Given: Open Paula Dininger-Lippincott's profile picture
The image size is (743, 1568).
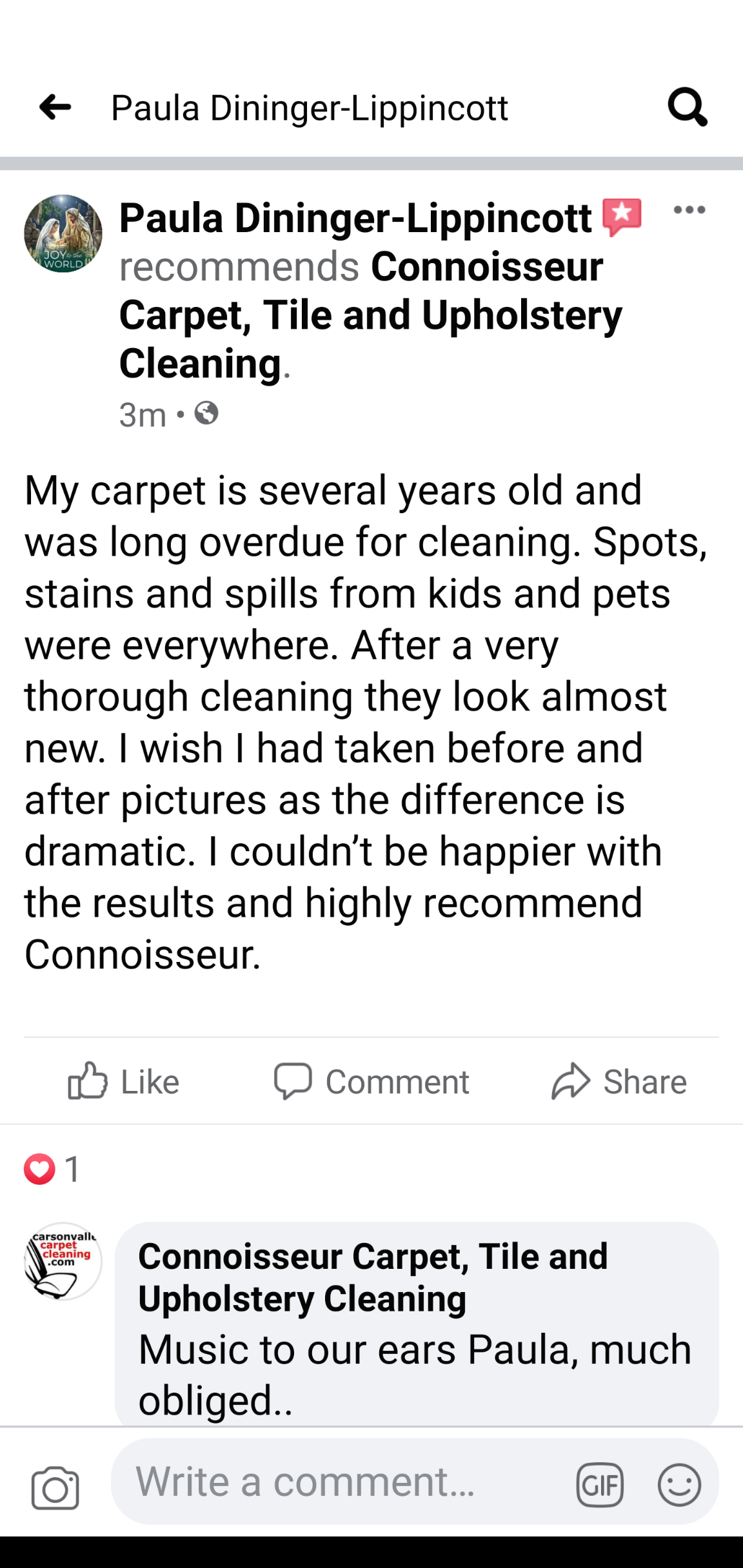Looking at the screenshot, I should point(63,233).
